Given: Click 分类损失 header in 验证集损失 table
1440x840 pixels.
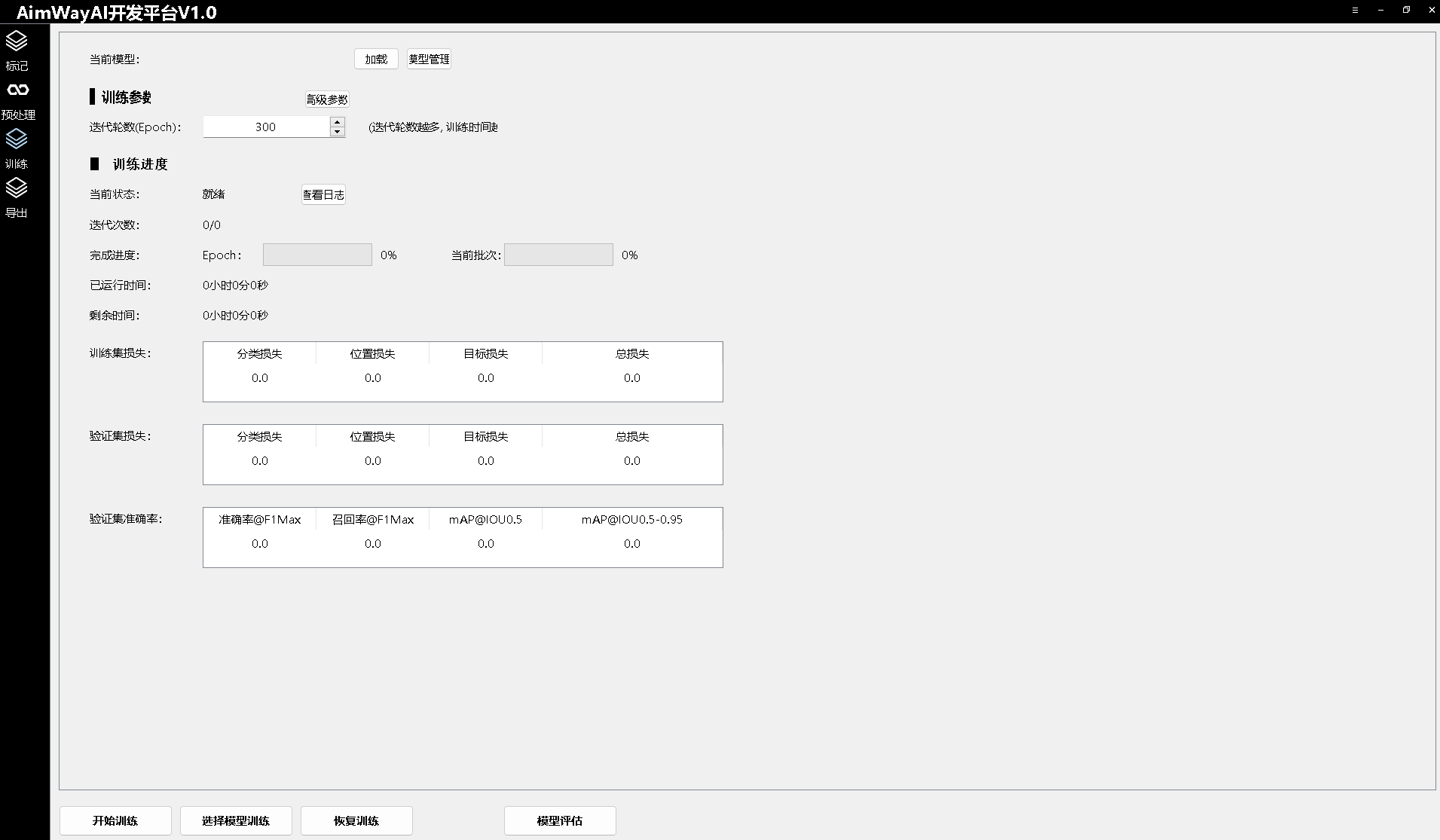Looking at the screenshot, I should click(x=260, y=436).
